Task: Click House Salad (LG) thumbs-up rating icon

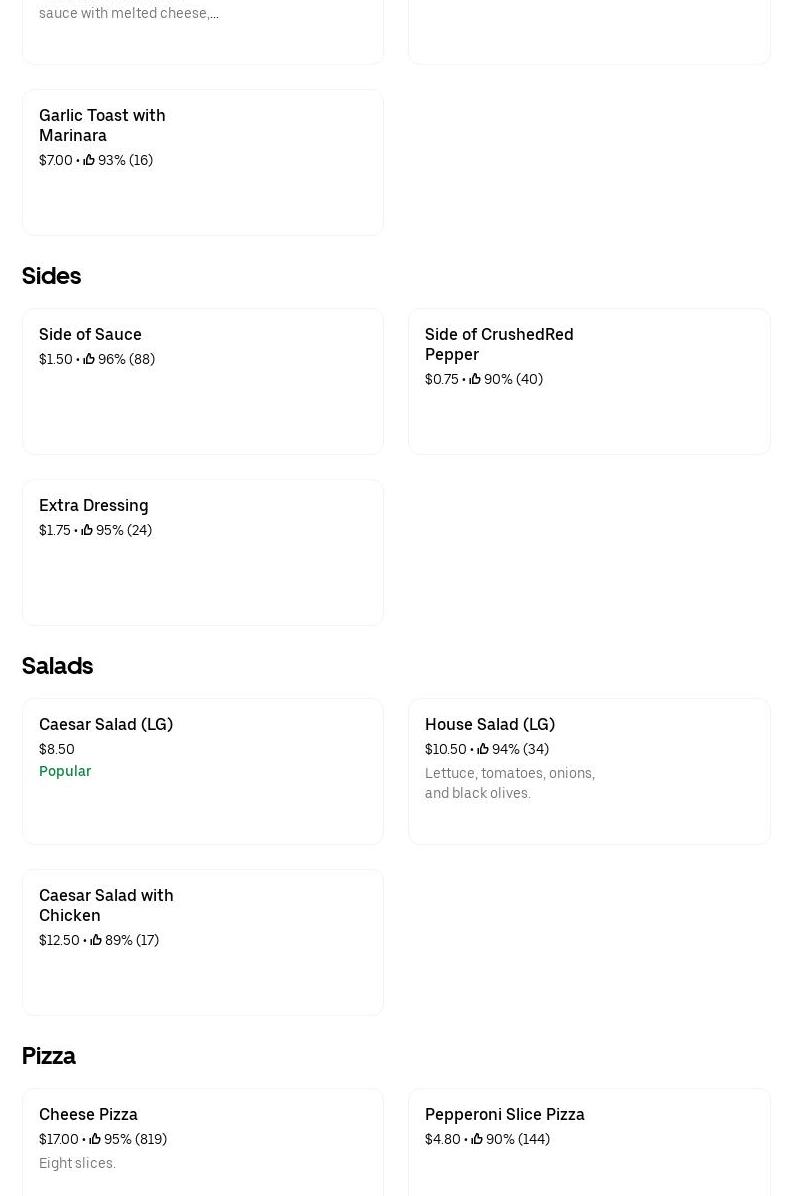Action: click(483, 749)
